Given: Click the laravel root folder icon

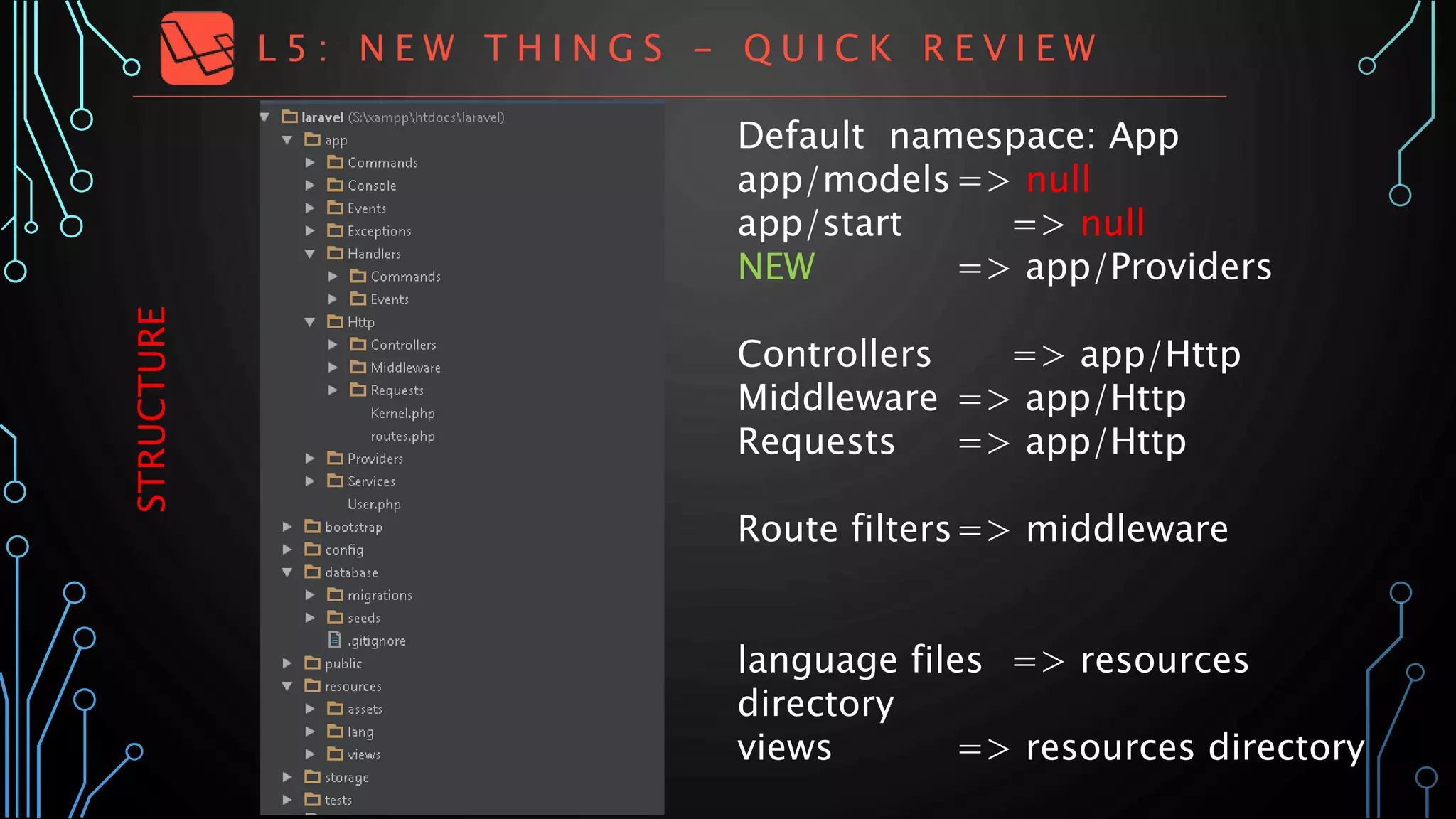Looking at the screenshot, I should (x=289, y=117).
